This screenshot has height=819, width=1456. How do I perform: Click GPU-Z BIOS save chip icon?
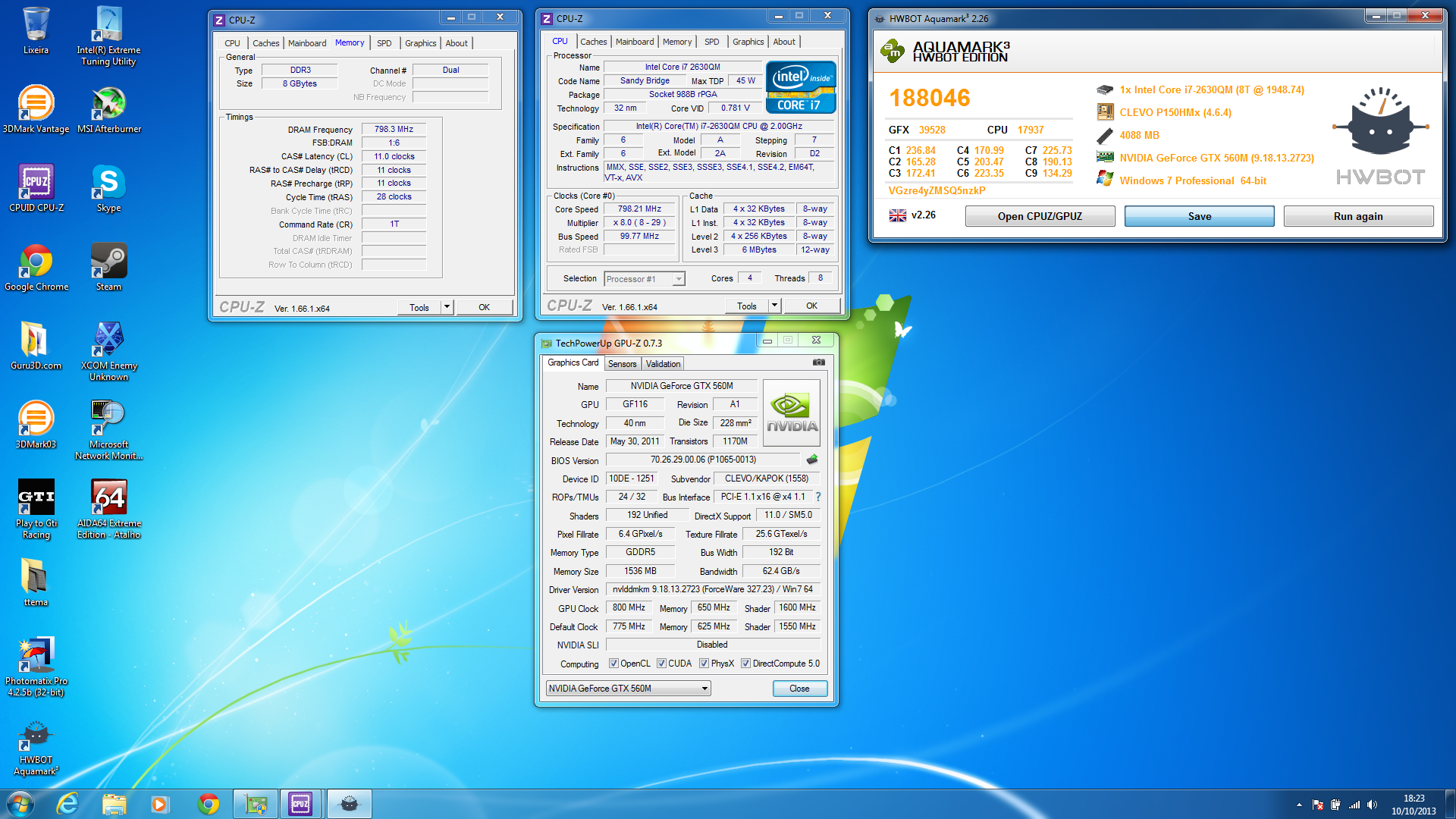(x=812, y=460)
